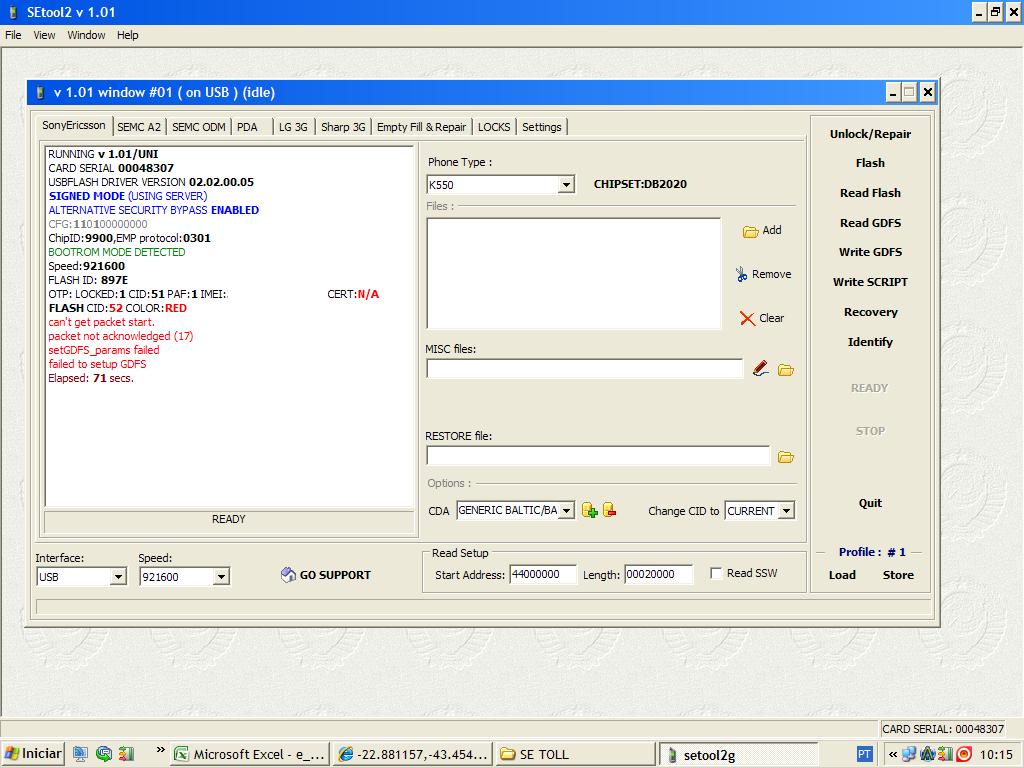The height and width of the screenshot is (768, 1024).
Task: Click the Length field showing 00020000
Action: tap(658, 575)
